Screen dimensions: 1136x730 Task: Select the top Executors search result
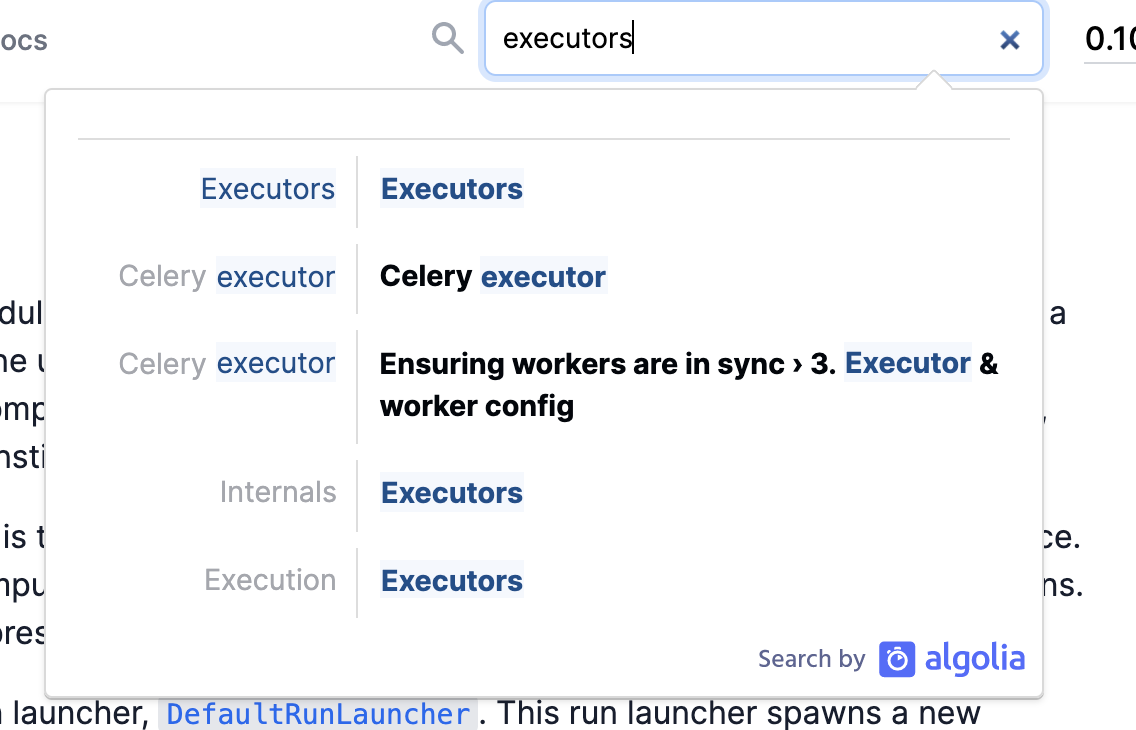coord(451,188)
